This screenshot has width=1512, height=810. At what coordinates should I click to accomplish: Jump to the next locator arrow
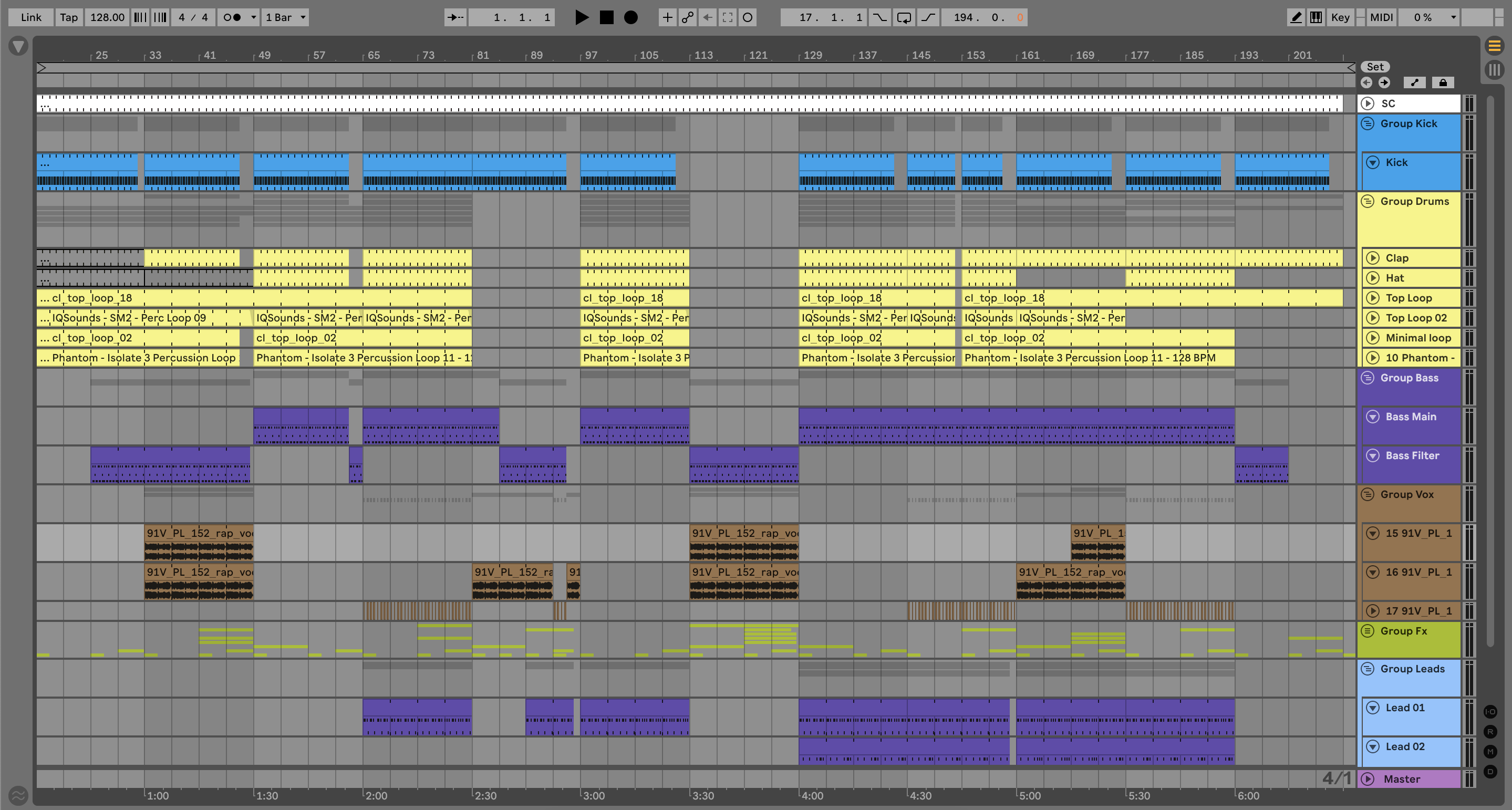1384,82
